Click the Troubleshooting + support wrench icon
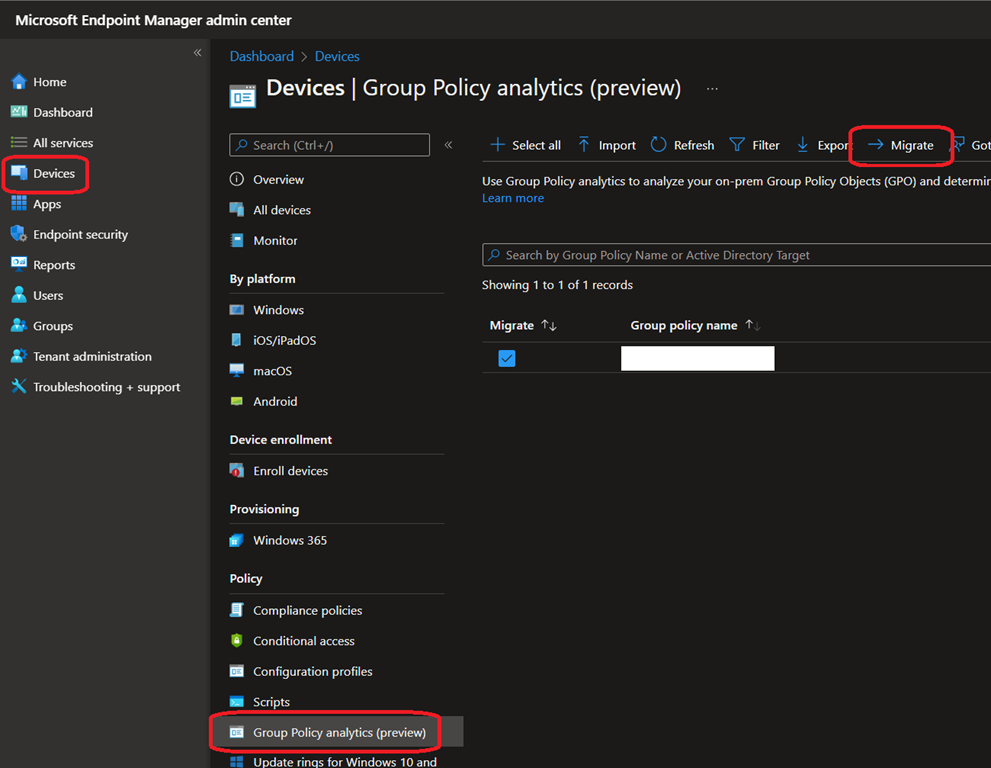The image size is (991, 768). click(18, 387)
